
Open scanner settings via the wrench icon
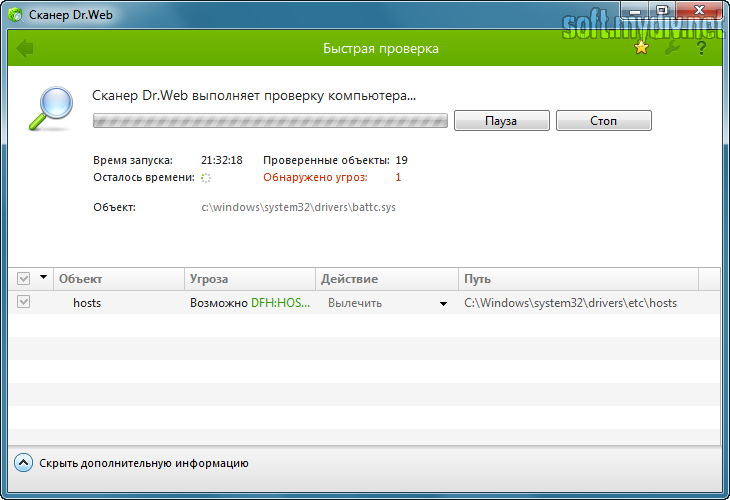tap(671, 47)
